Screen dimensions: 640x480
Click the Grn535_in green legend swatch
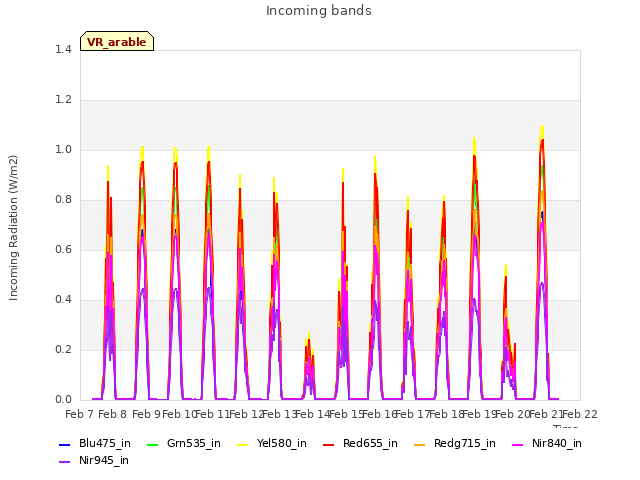[152, 444]
